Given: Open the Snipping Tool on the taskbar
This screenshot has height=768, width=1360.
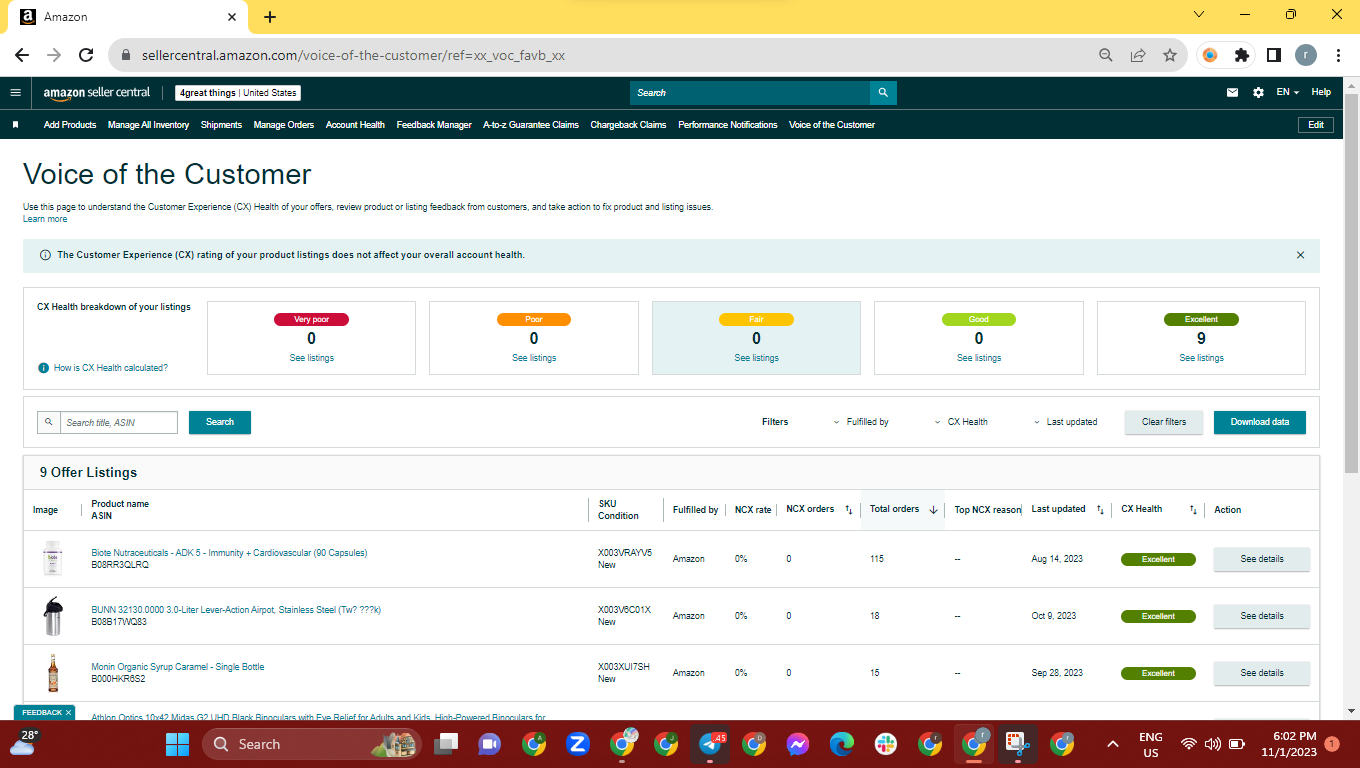Looking at the screenshot, I should tap(1017, 744).
